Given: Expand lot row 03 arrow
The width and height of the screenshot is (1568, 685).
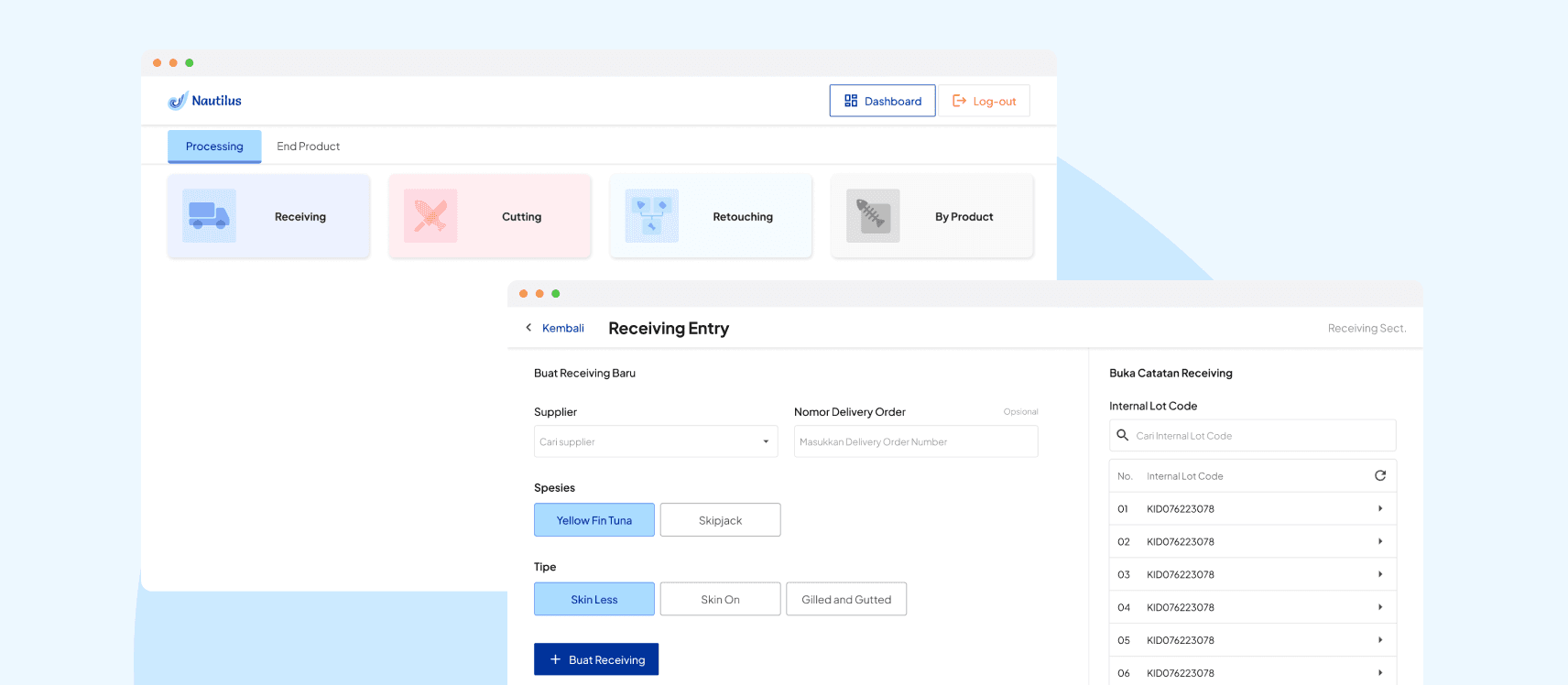Looking at the screenshot, I should pyautogui.click(x=1380, y=574).
